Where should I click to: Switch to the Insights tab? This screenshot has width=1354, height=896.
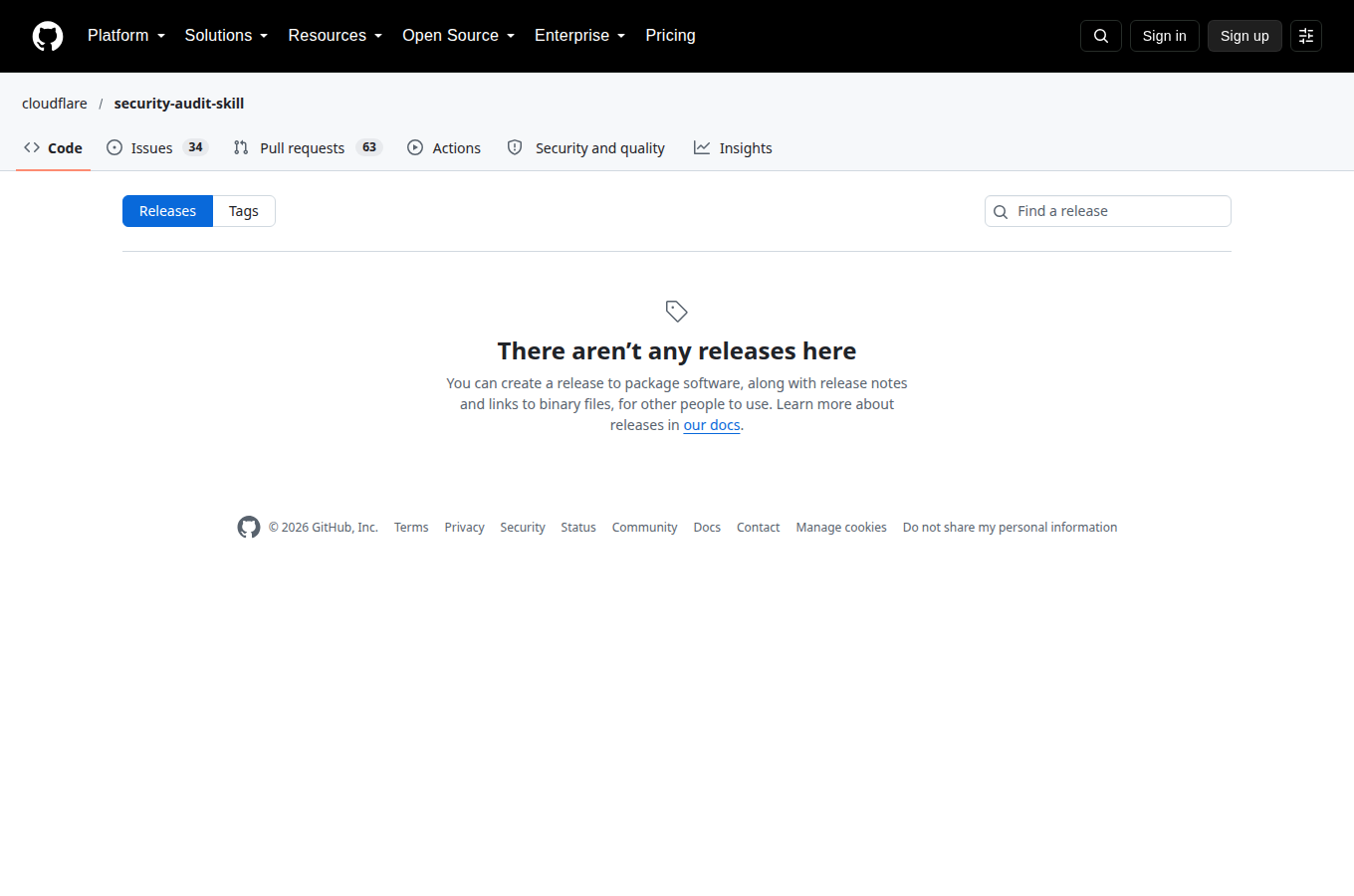tap(733, 148)
